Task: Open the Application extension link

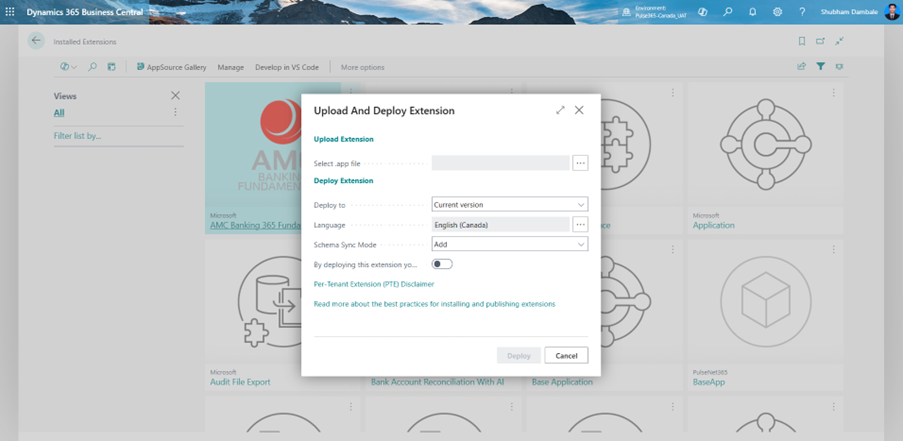Action: (x=714, y=225)
